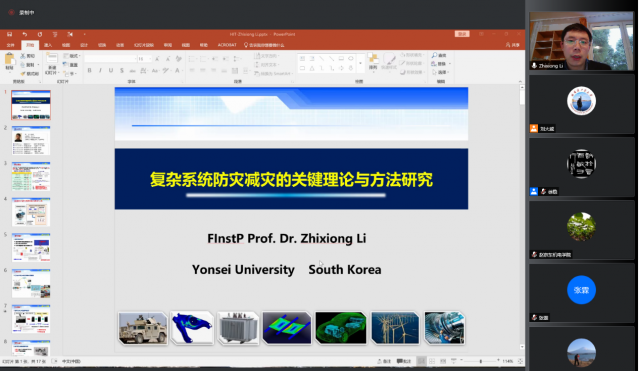Open the View ribbon tab

click(186, 45)
